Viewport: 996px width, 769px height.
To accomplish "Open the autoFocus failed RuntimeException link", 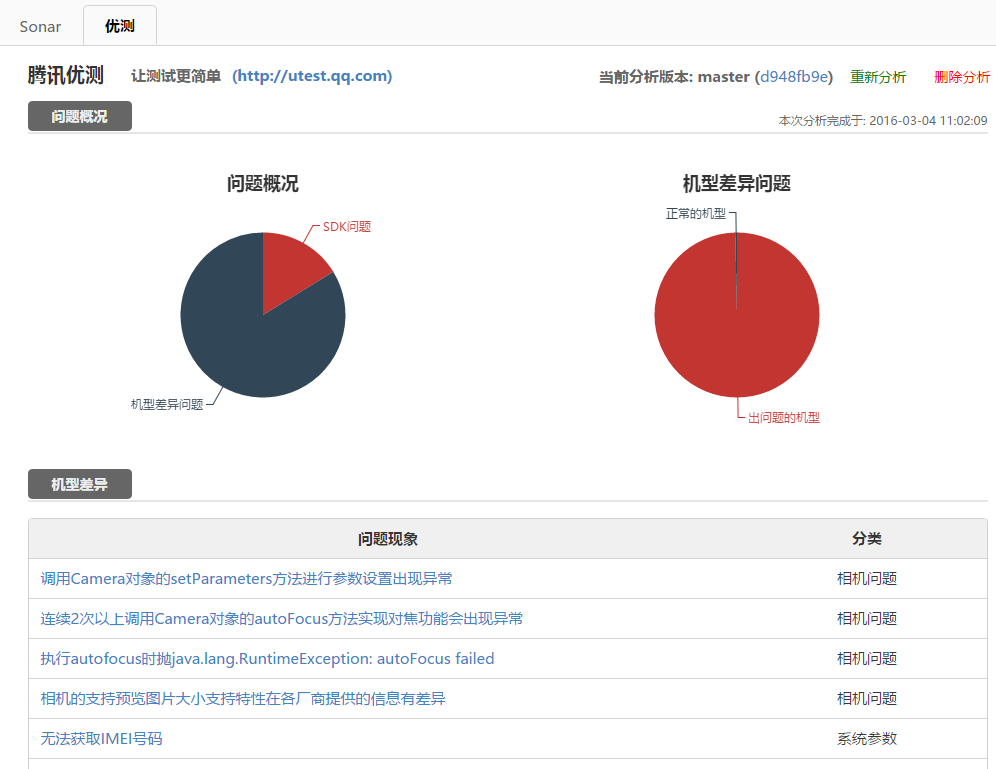I will pos(267,659).
